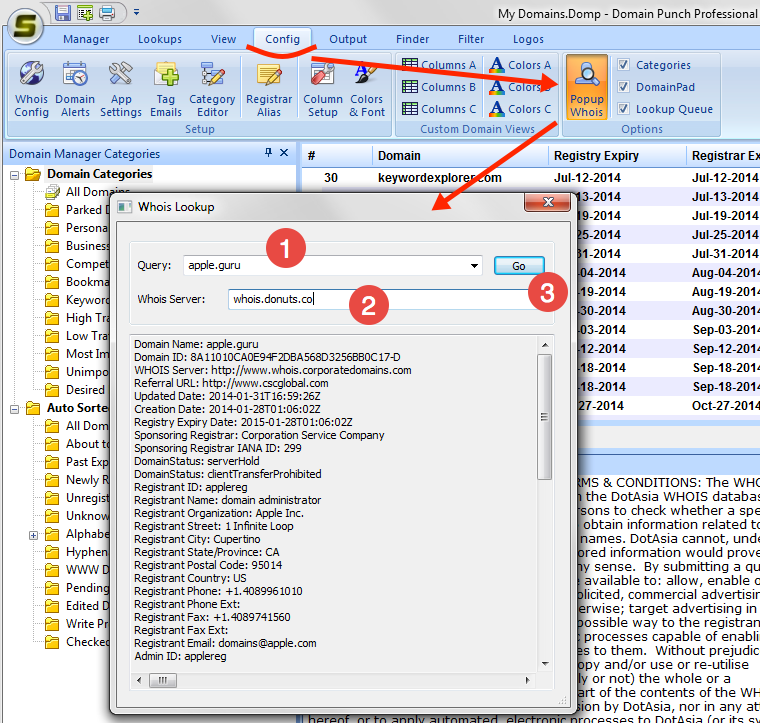Switch to the Finder tab
The image size is (760, 723).
click(x=412, y=39)
